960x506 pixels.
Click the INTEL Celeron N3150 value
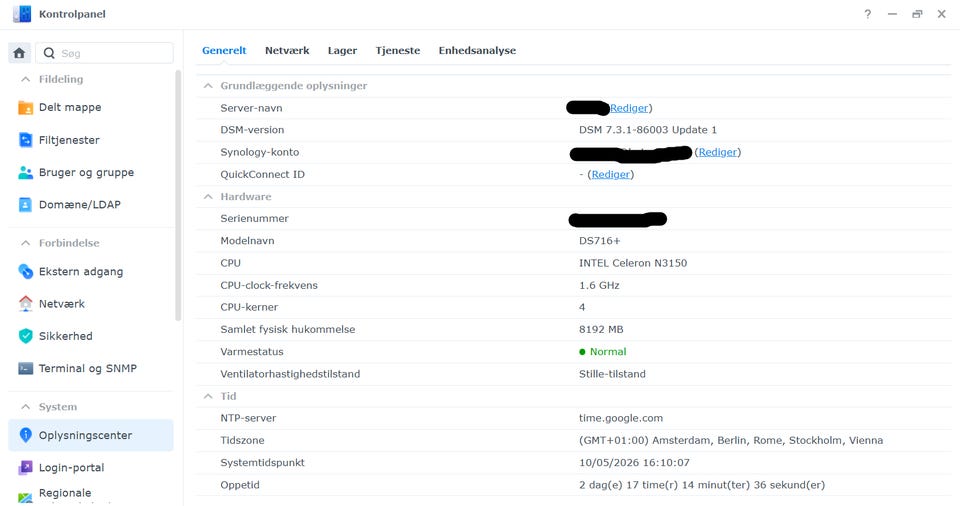[x=633, y=263]
